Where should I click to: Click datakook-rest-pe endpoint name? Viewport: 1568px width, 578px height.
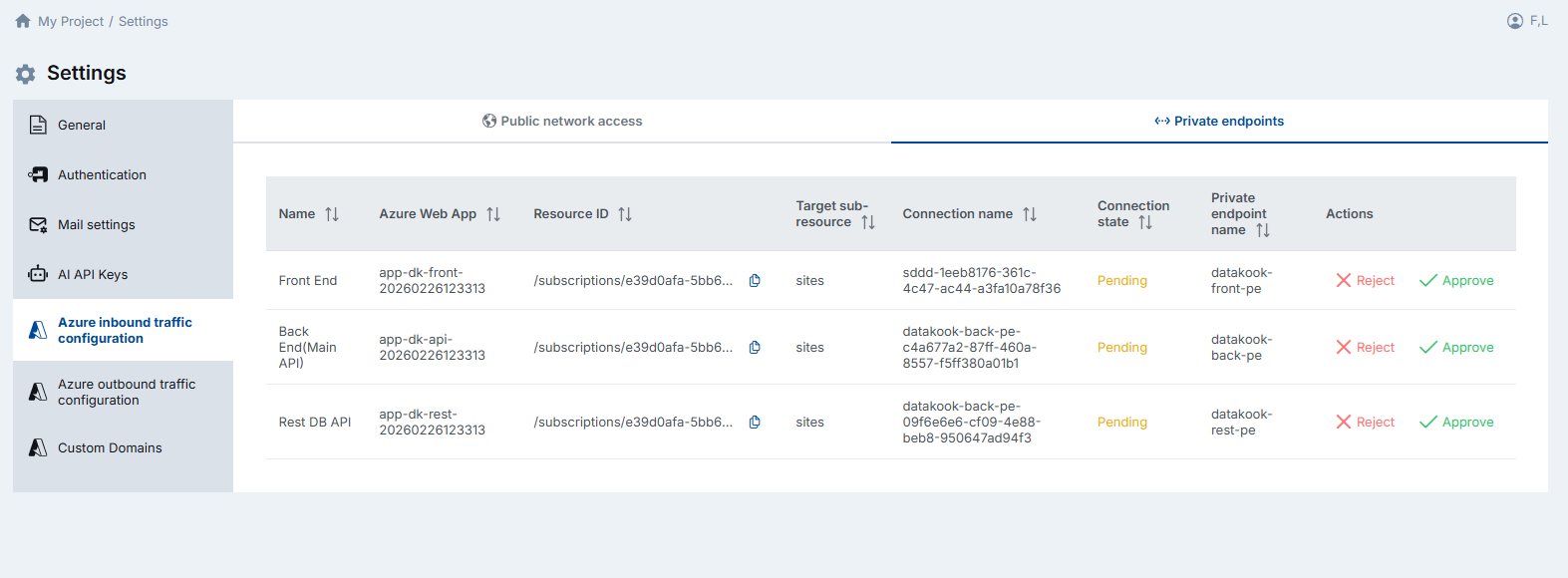tap(1242, 422)
